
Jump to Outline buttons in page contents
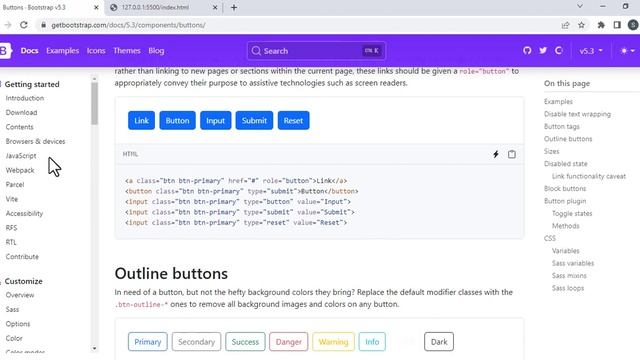click(568, 139)
